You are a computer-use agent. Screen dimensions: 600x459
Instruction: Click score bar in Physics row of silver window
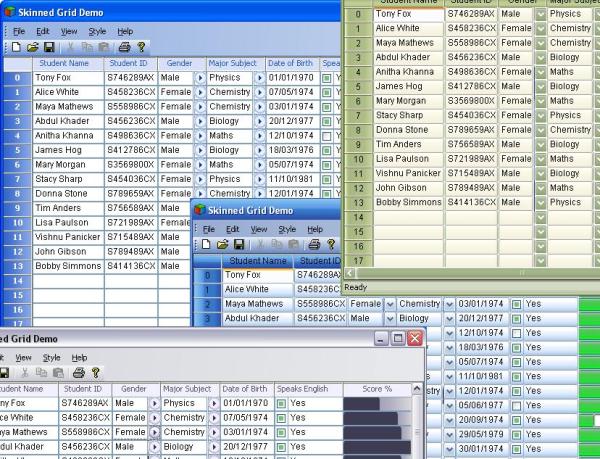tap(361, 404)
